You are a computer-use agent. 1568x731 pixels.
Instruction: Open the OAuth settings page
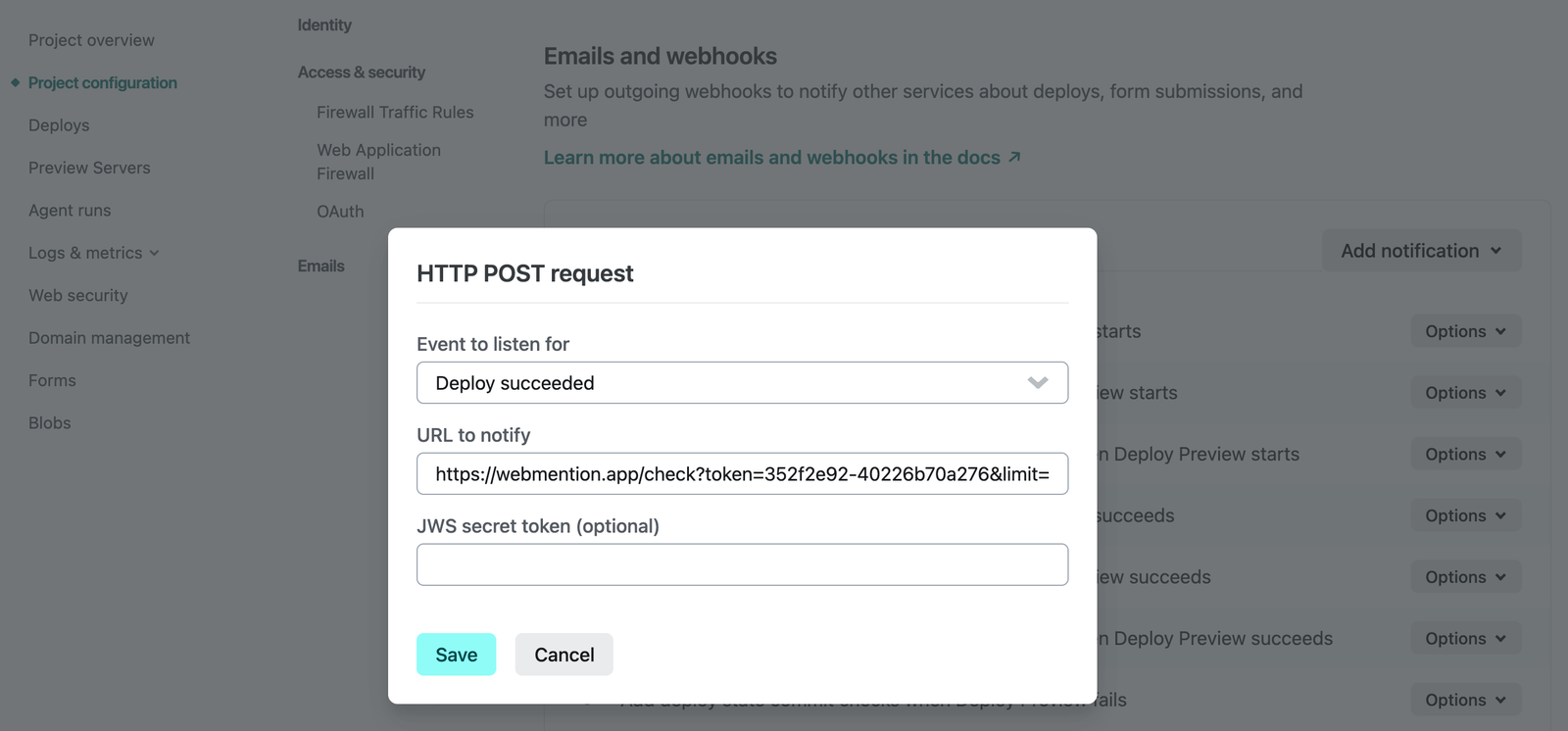pyautogui.click(x=340, y=211)
